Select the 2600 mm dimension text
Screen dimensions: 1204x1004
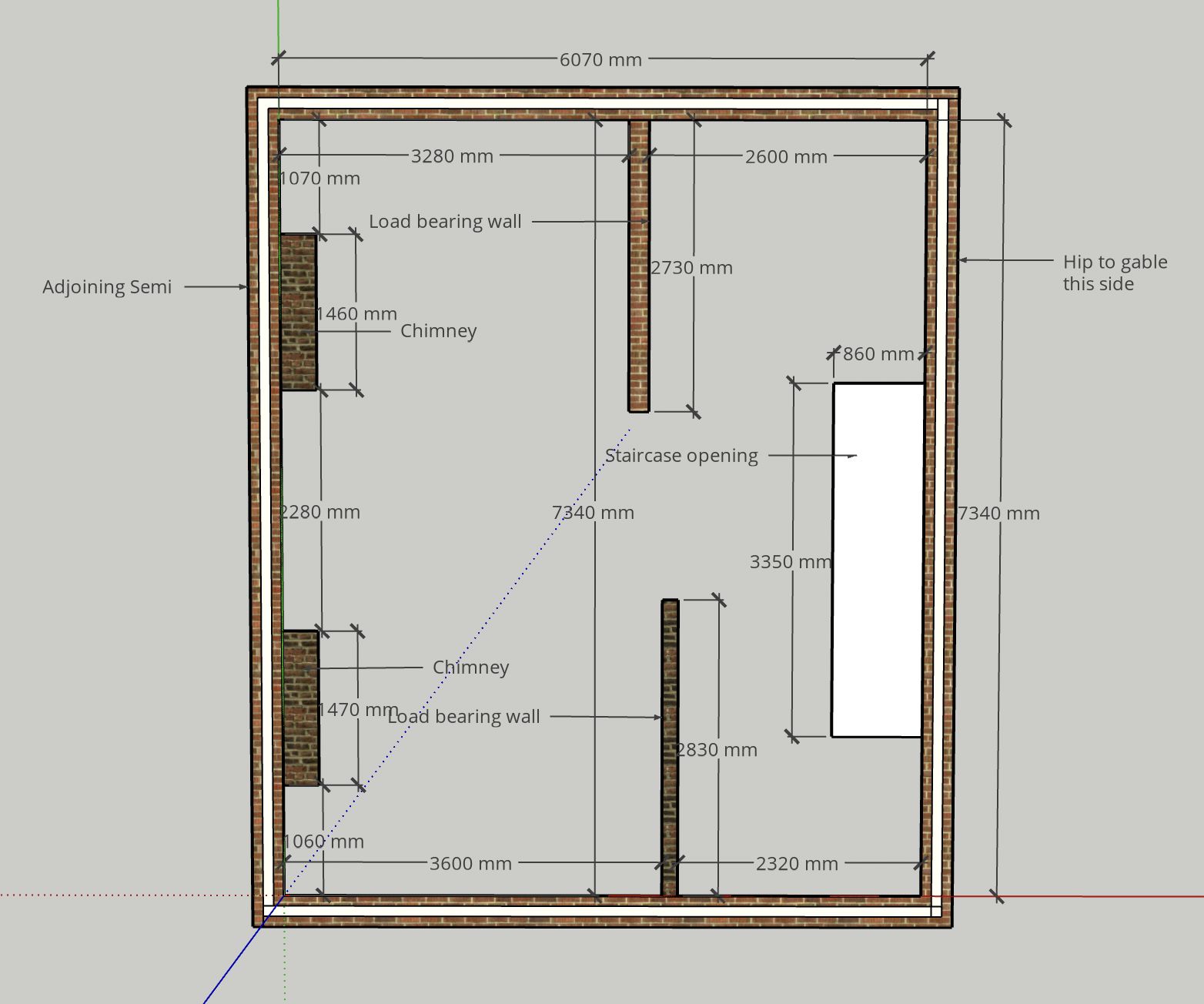786,156
